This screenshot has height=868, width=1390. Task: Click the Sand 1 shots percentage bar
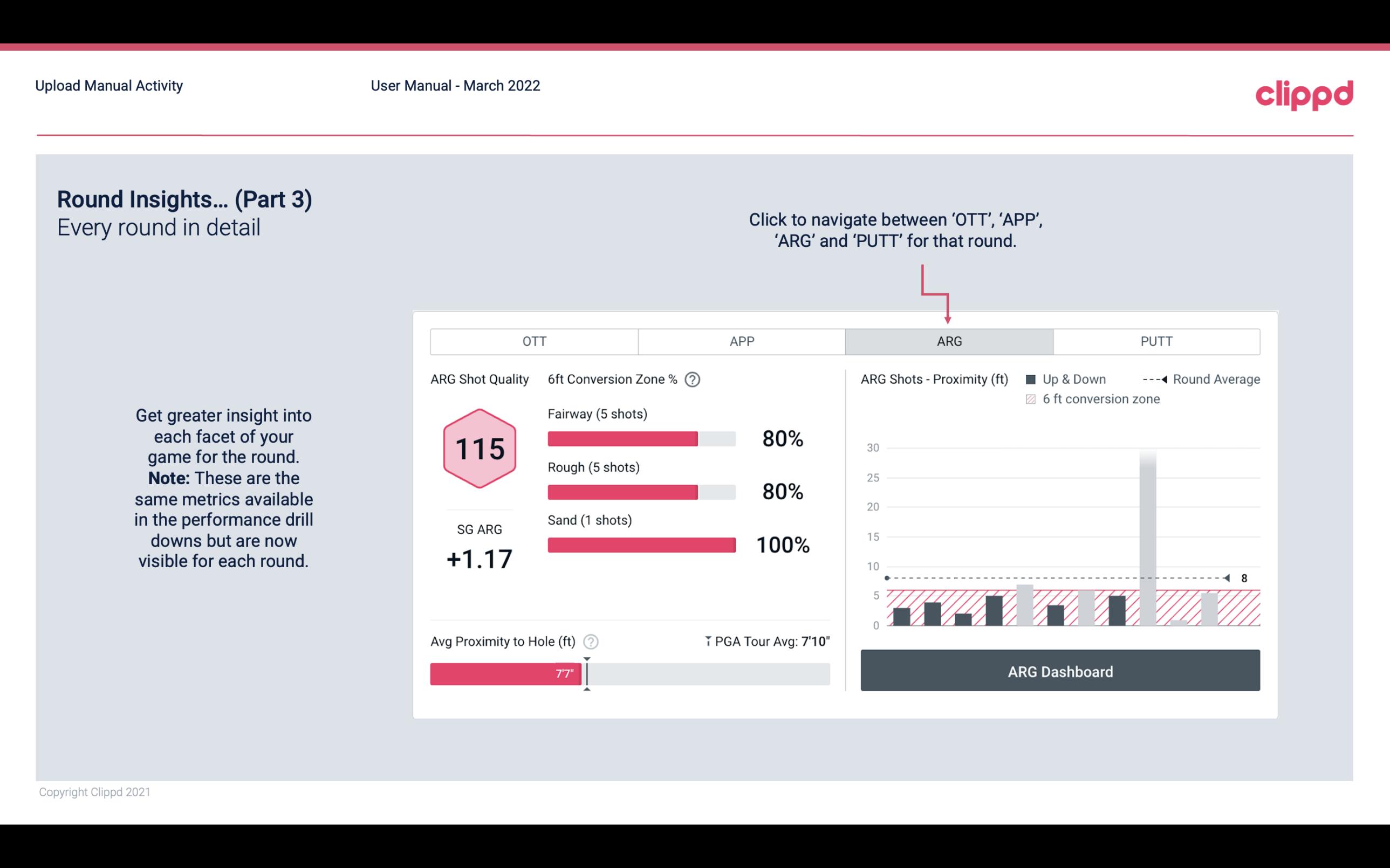pos(640,545)
